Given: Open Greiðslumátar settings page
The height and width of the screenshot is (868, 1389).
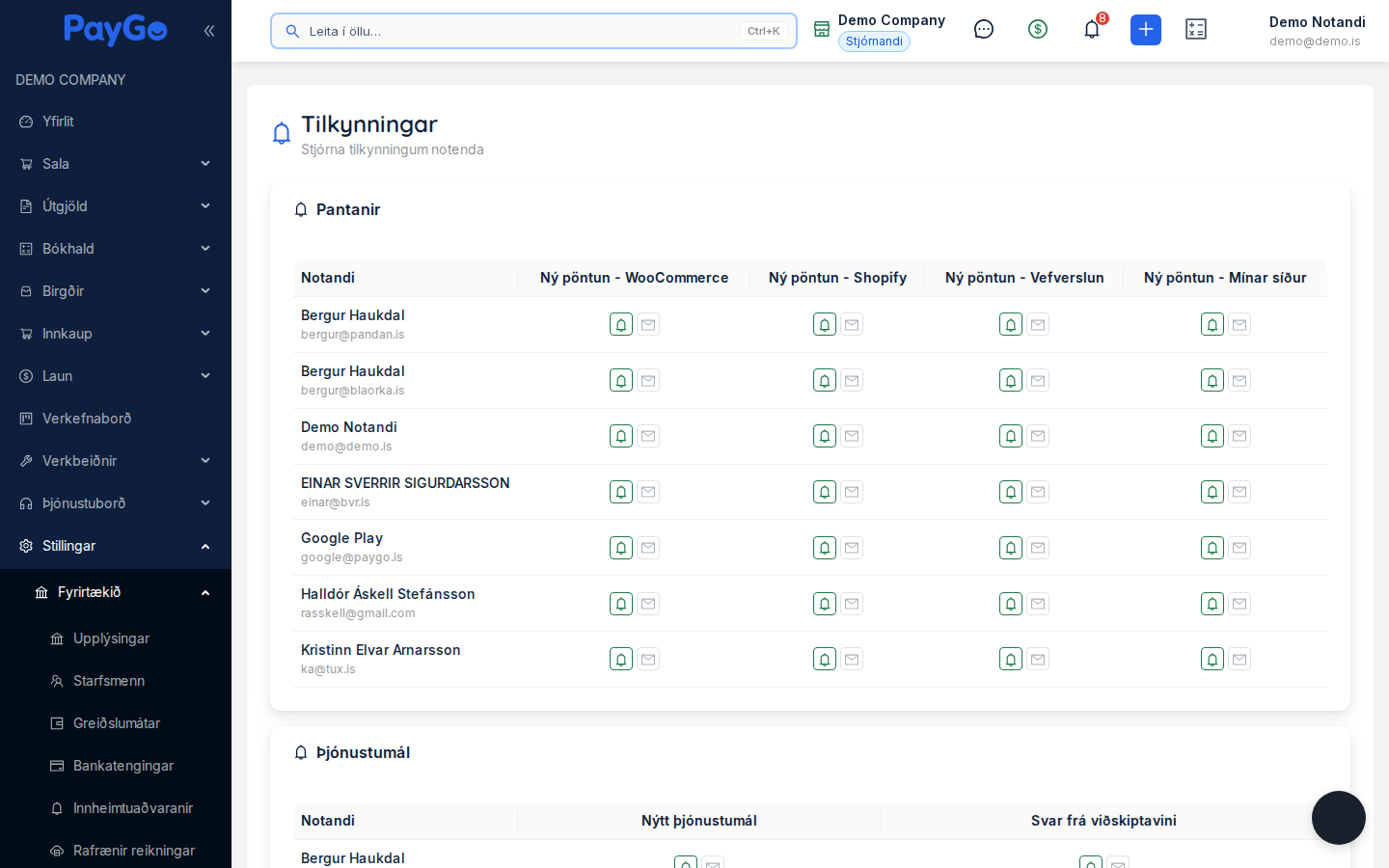Looking at the screenshot, I should point(116,723).
